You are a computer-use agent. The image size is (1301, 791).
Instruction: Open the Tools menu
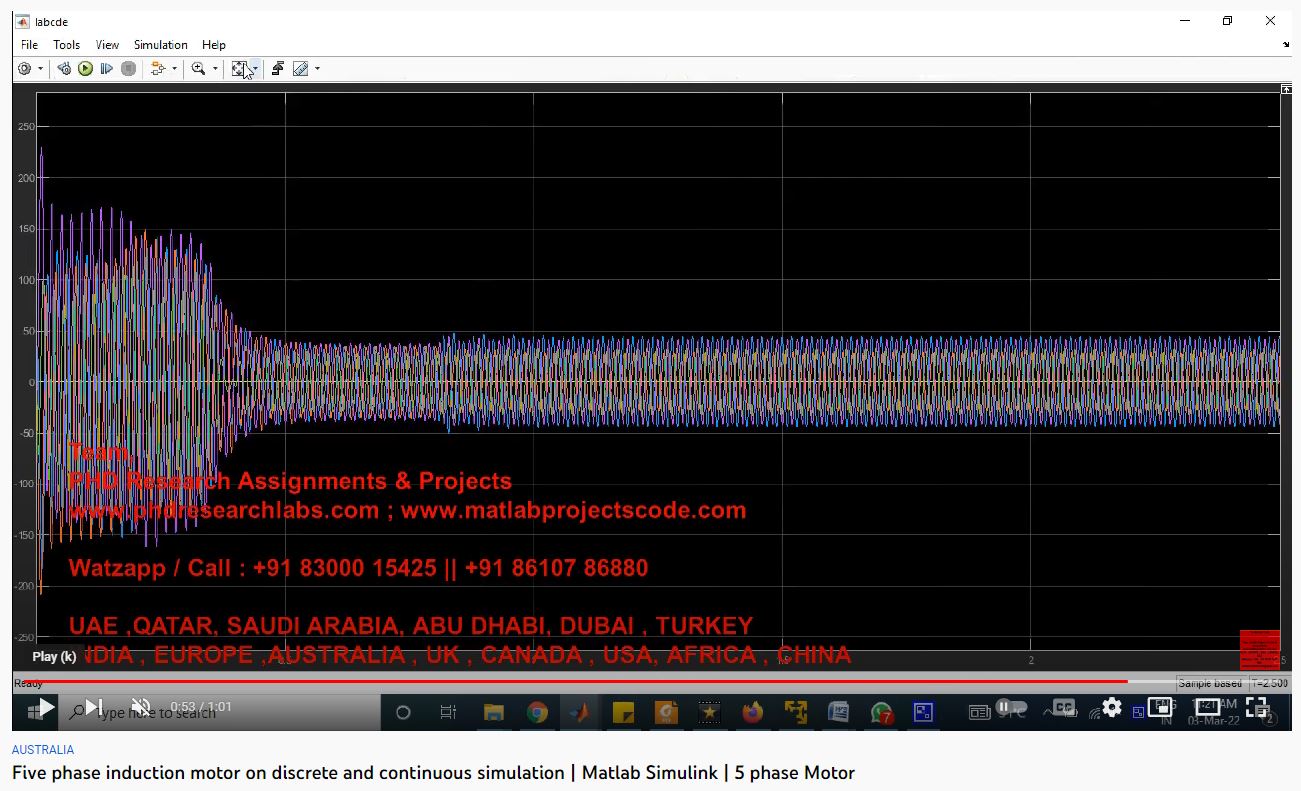coord(66,45)
